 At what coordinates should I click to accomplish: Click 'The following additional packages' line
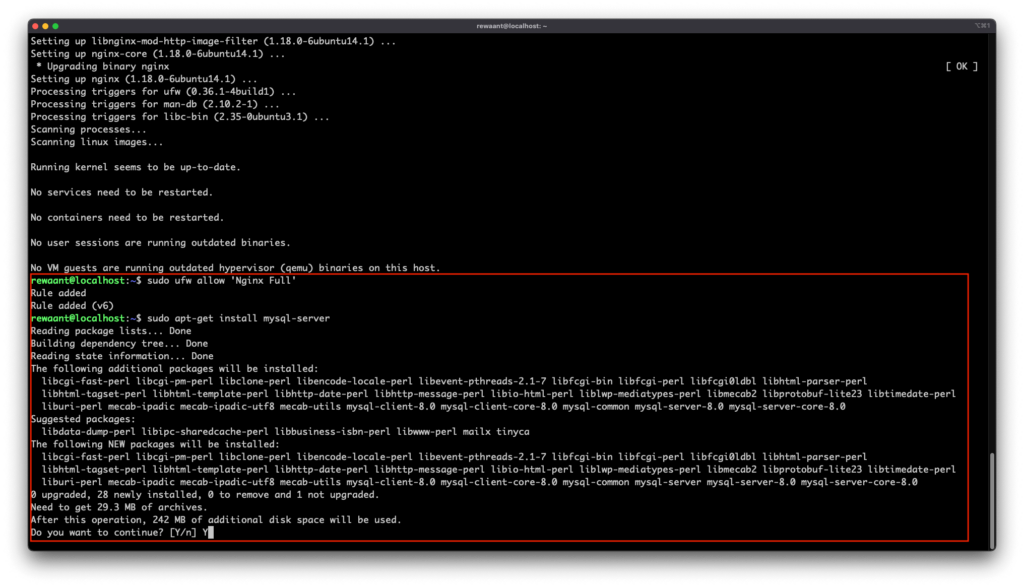click(x=174, y=368)
